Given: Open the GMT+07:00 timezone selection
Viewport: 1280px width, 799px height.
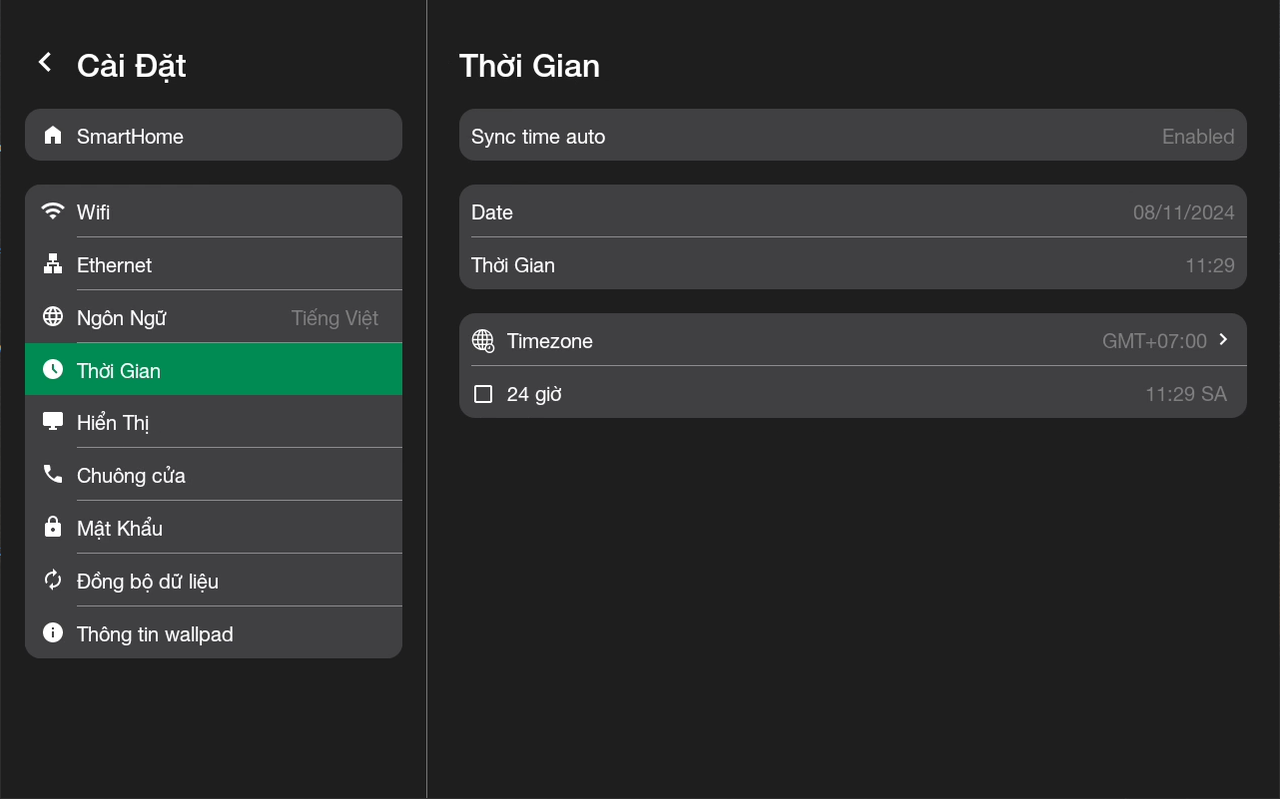Looking at the screenshot, I should click(x=1154, y=341).
